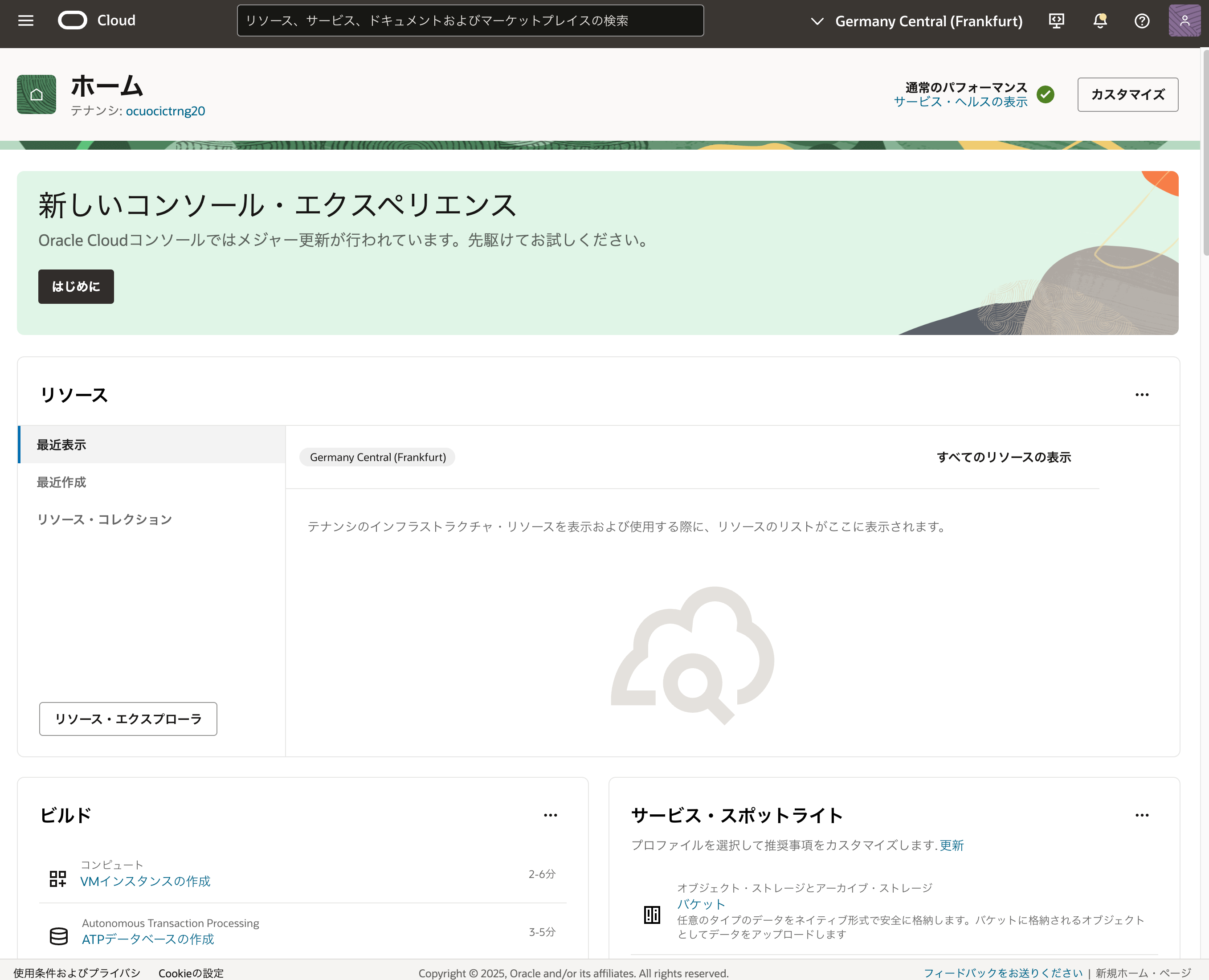The image size is (1209, 980).
Task: Open the tenancy ocuocictrng20 link
Action: click(165, 111)
